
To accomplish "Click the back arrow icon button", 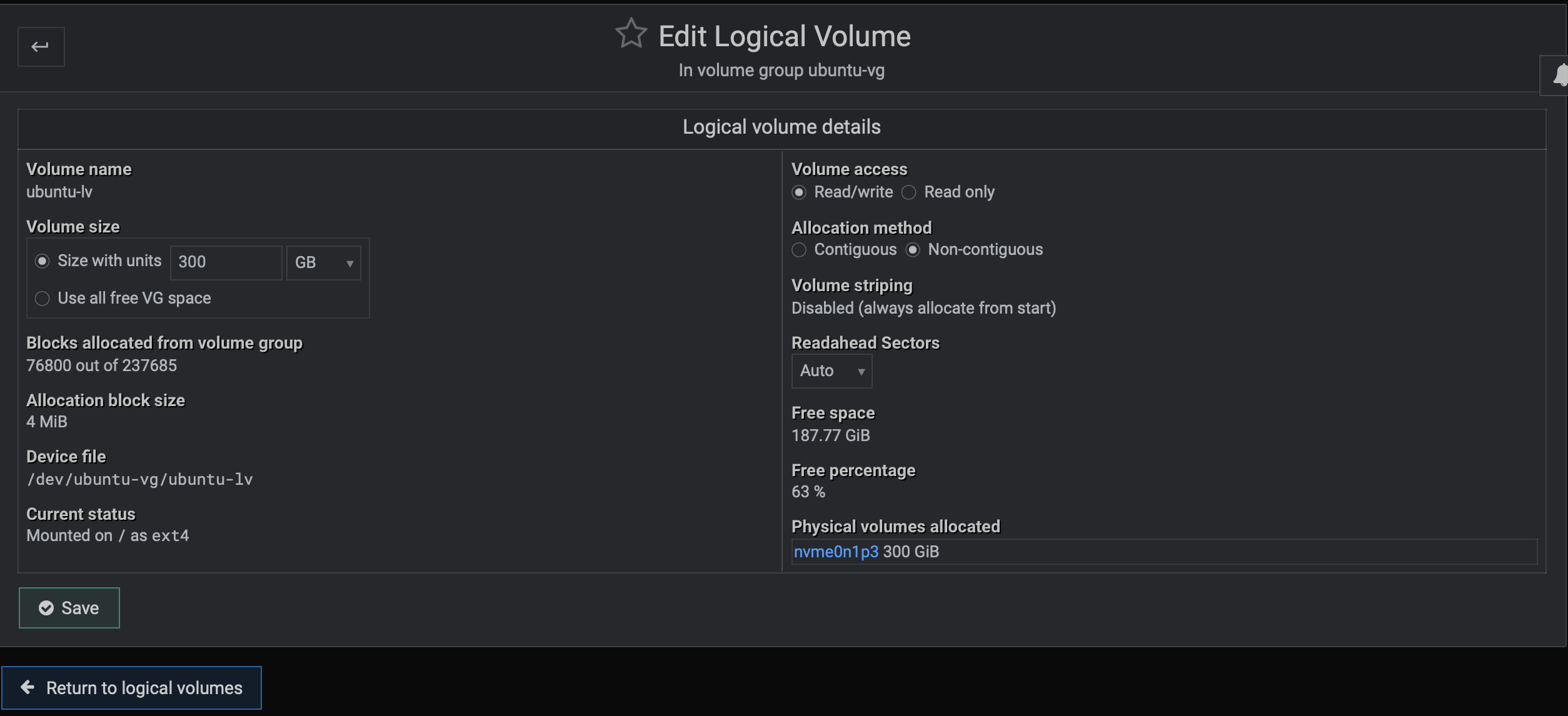I will (41, 47).
